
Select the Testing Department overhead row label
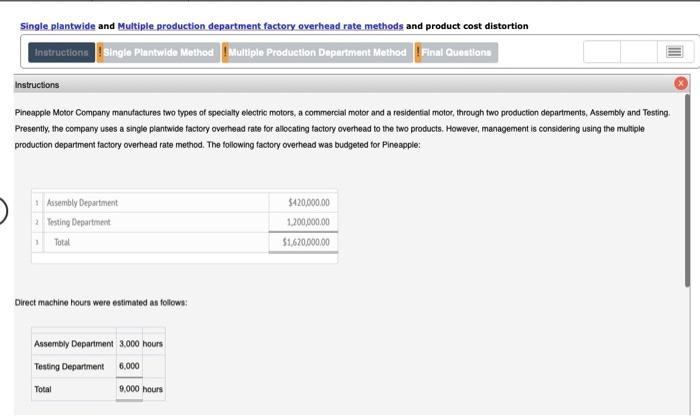[79, 222]
